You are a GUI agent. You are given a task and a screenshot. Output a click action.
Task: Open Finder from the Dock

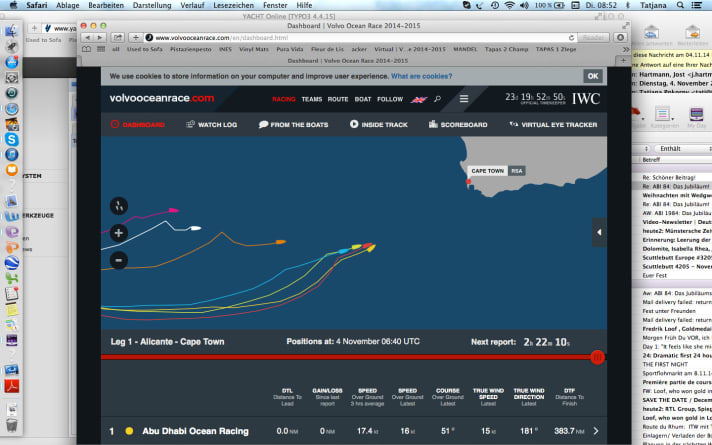(x=12, y=30)
